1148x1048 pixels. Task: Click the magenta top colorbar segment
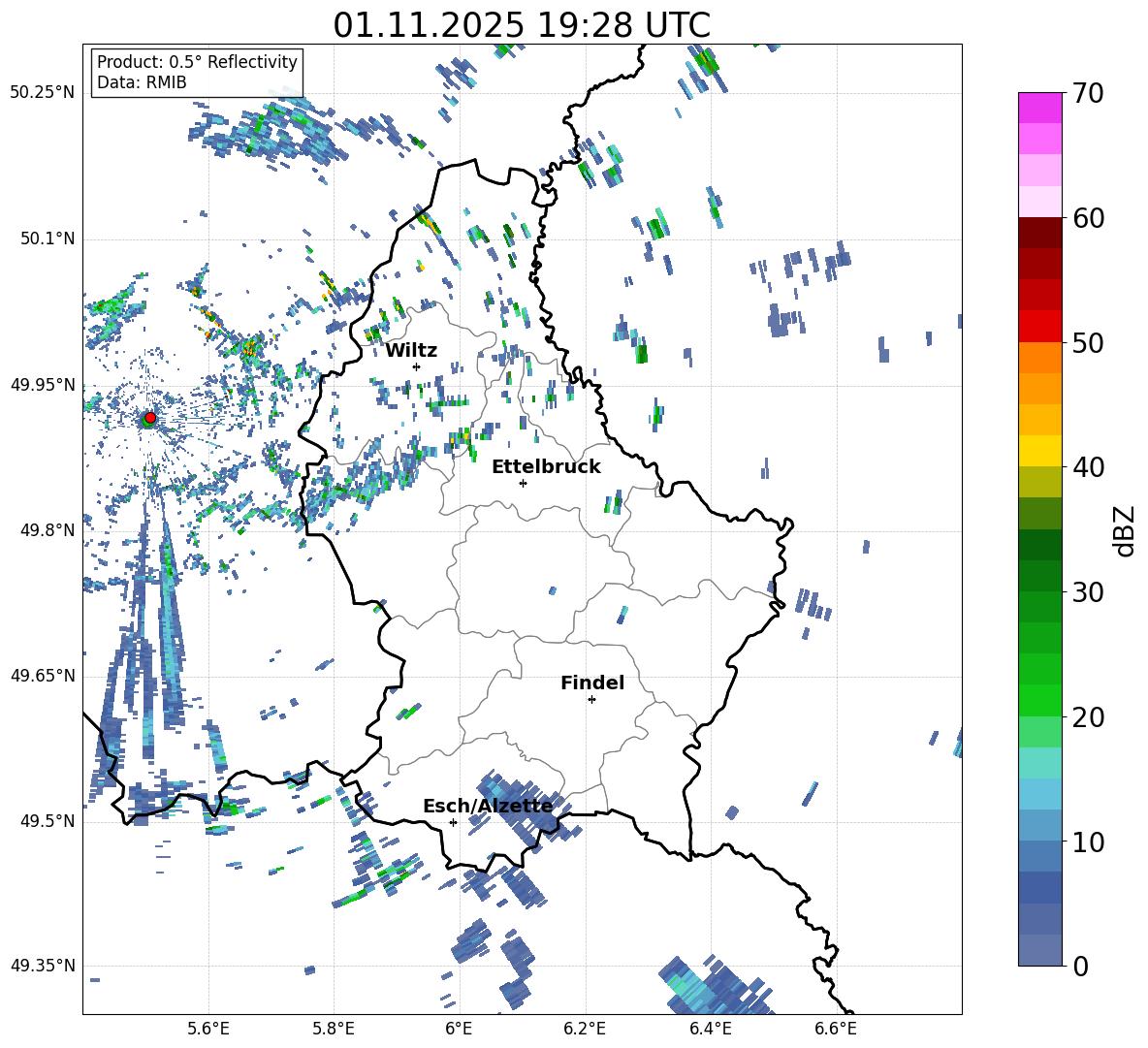[x=1039, y=109]
